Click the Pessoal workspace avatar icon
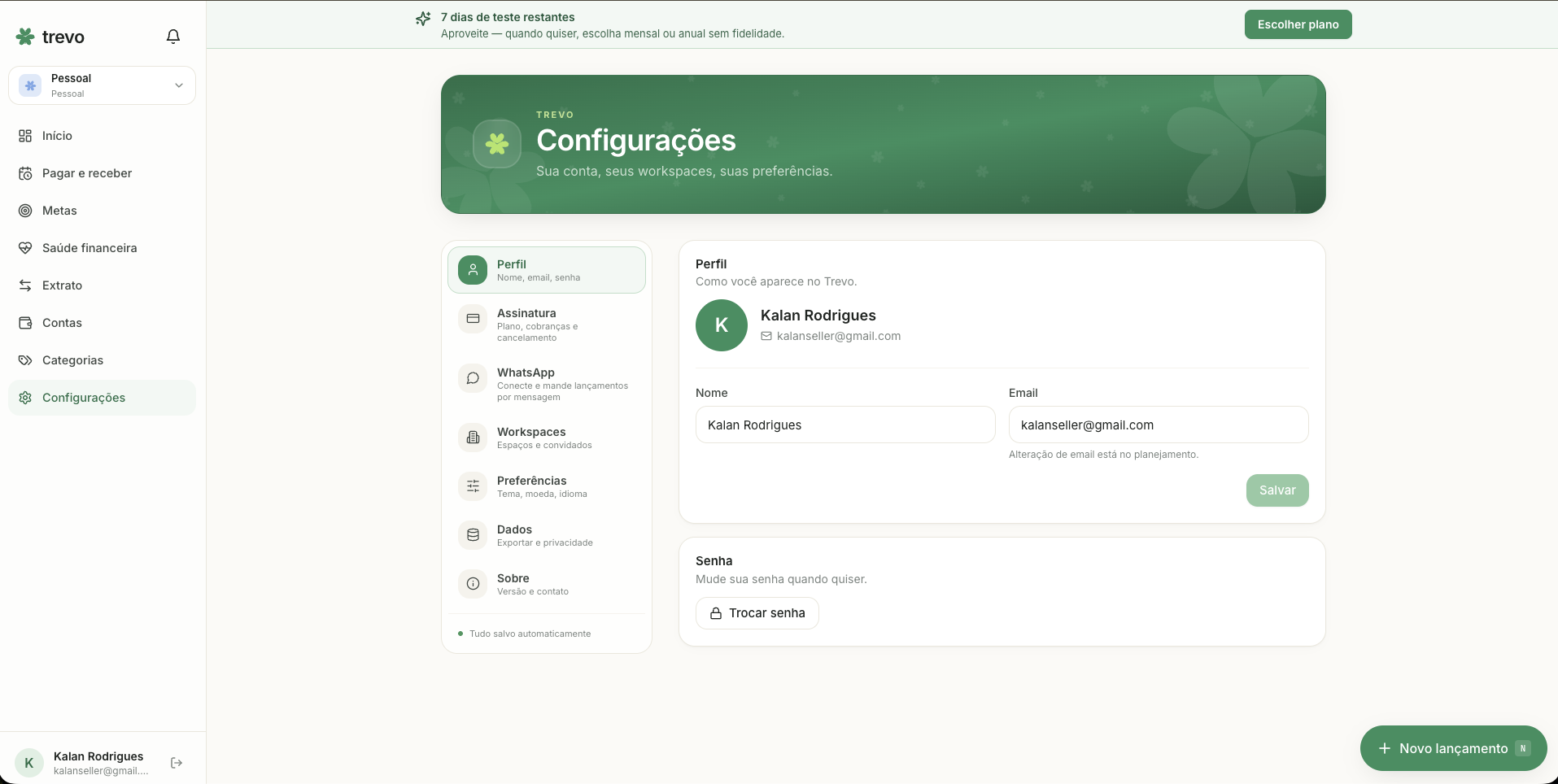1558x784 pixels. point(30,85)
